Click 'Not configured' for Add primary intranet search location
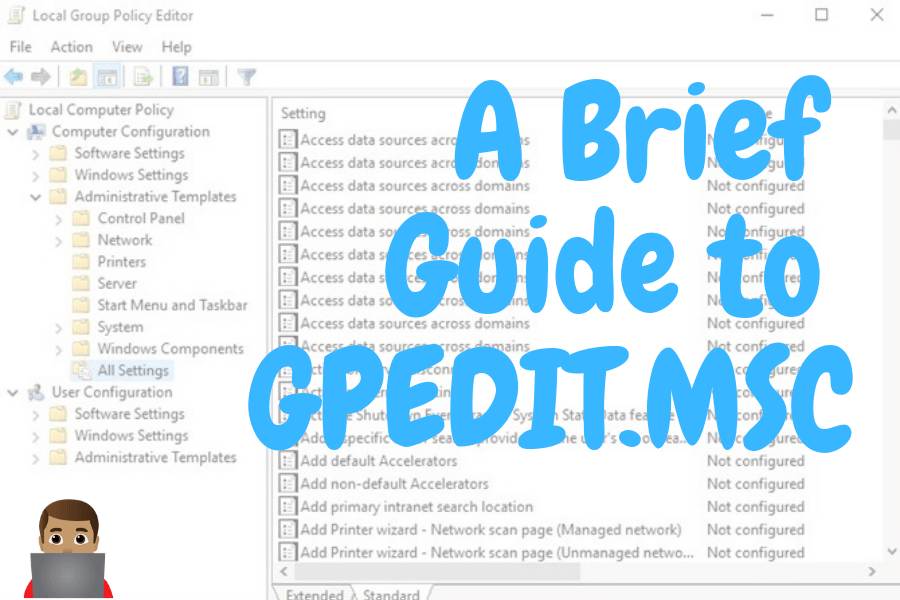The image size is (900, 600). [x=755, y=507]
